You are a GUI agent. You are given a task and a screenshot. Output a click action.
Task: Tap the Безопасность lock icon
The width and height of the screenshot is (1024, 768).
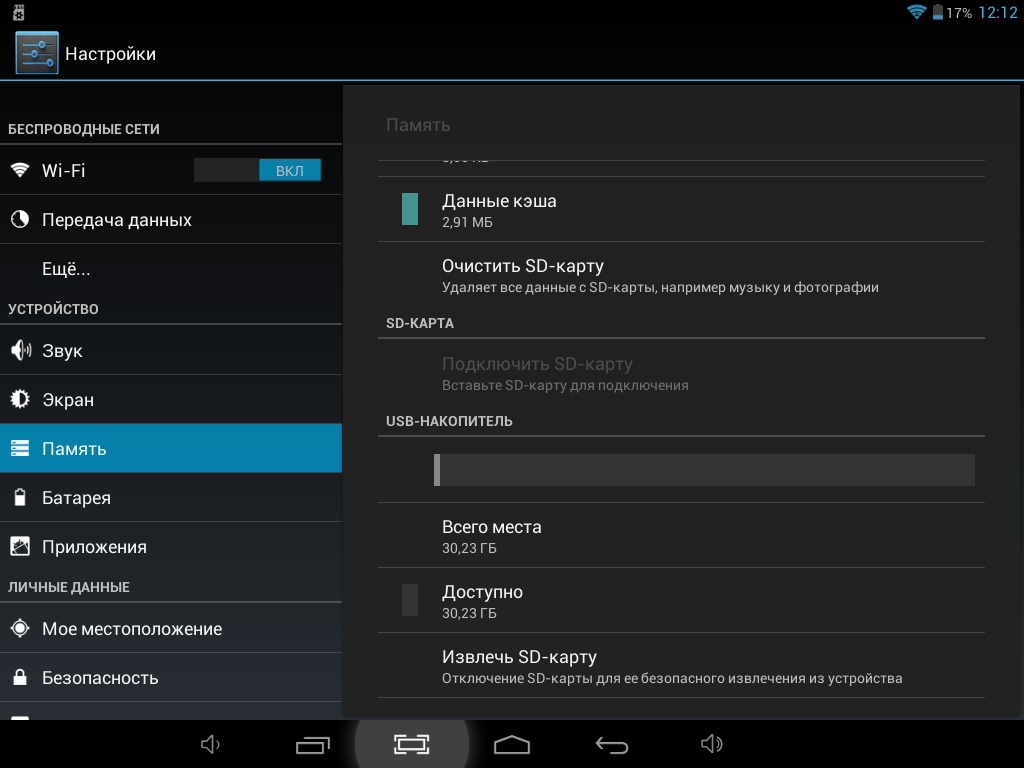coord(20,678)
